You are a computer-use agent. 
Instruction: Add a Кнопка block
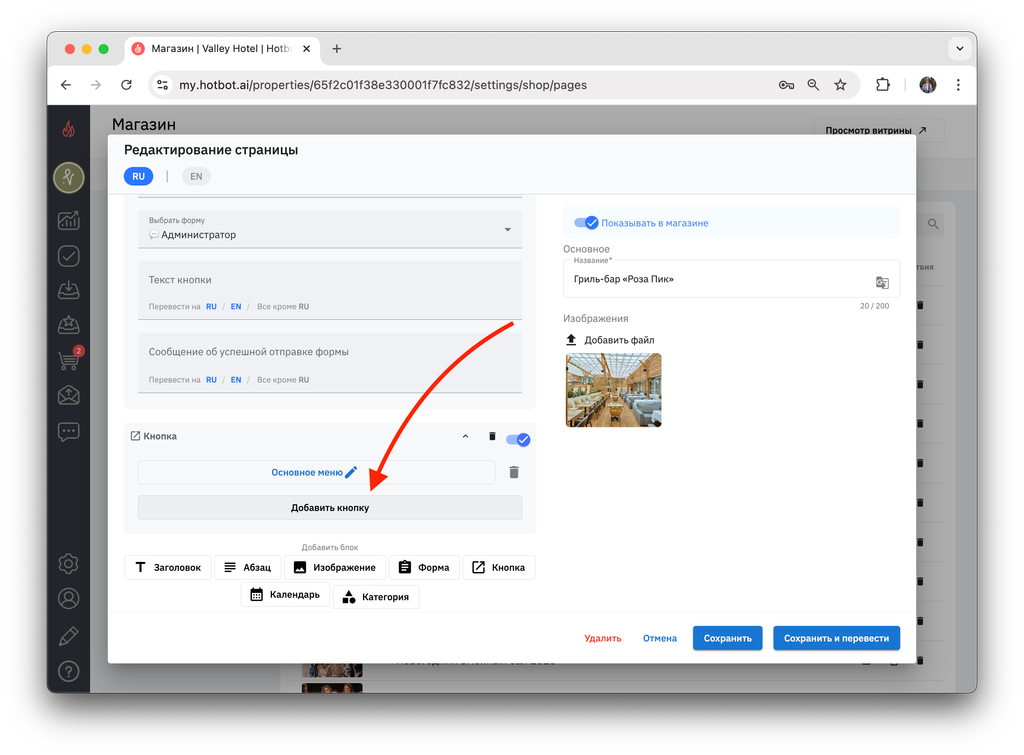(499, 568)
